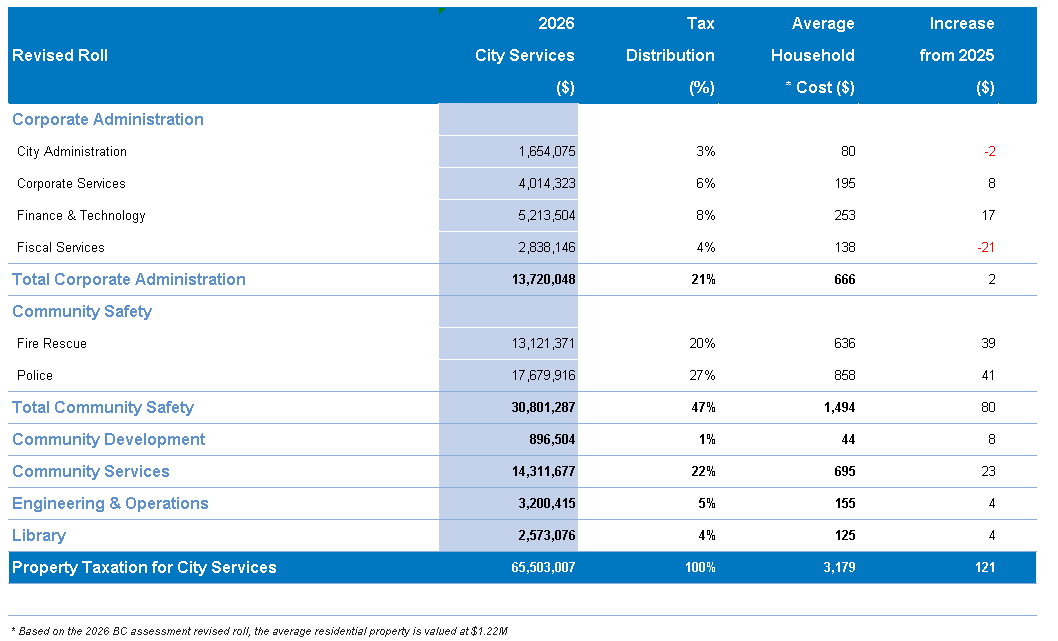Click household cost 253 for Finance & Technology

coord(845,216)
